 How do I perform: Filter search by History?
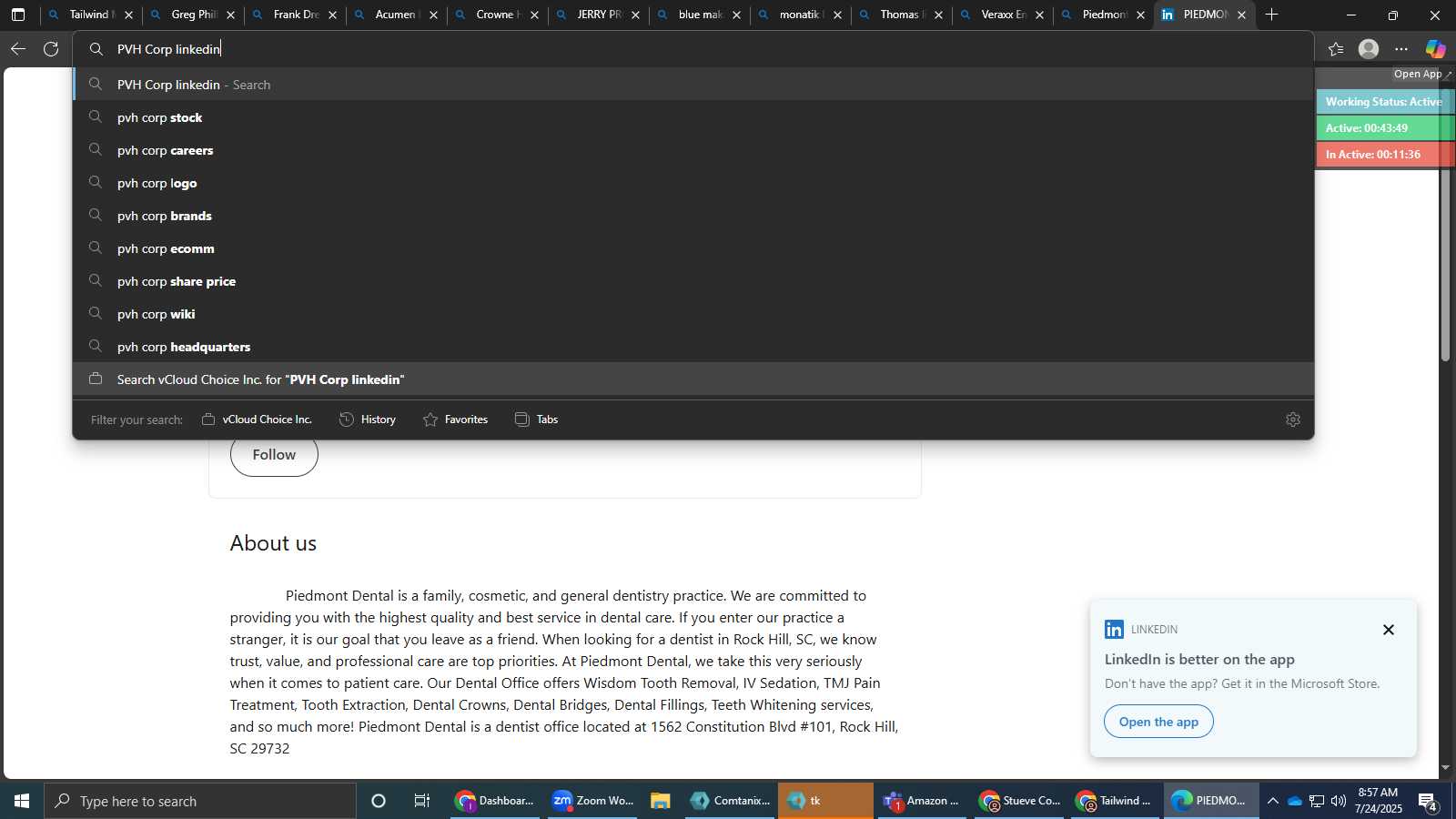point(368,420)
